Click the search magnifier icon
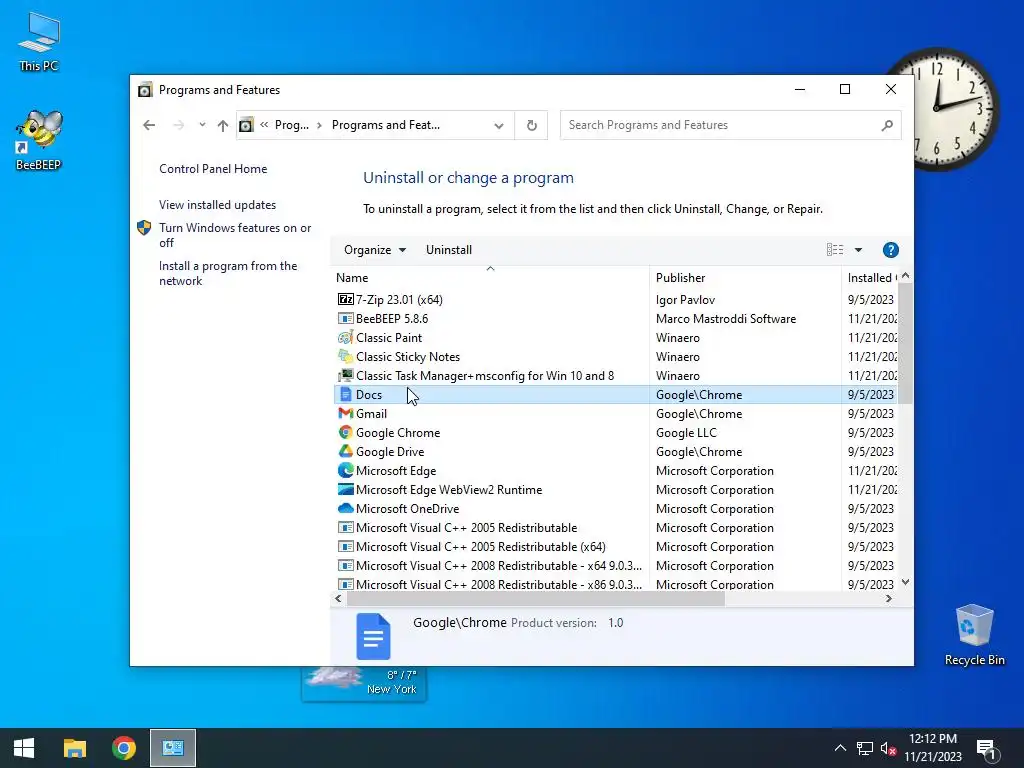Screen dimensions: 1024x768 point(887,125)
